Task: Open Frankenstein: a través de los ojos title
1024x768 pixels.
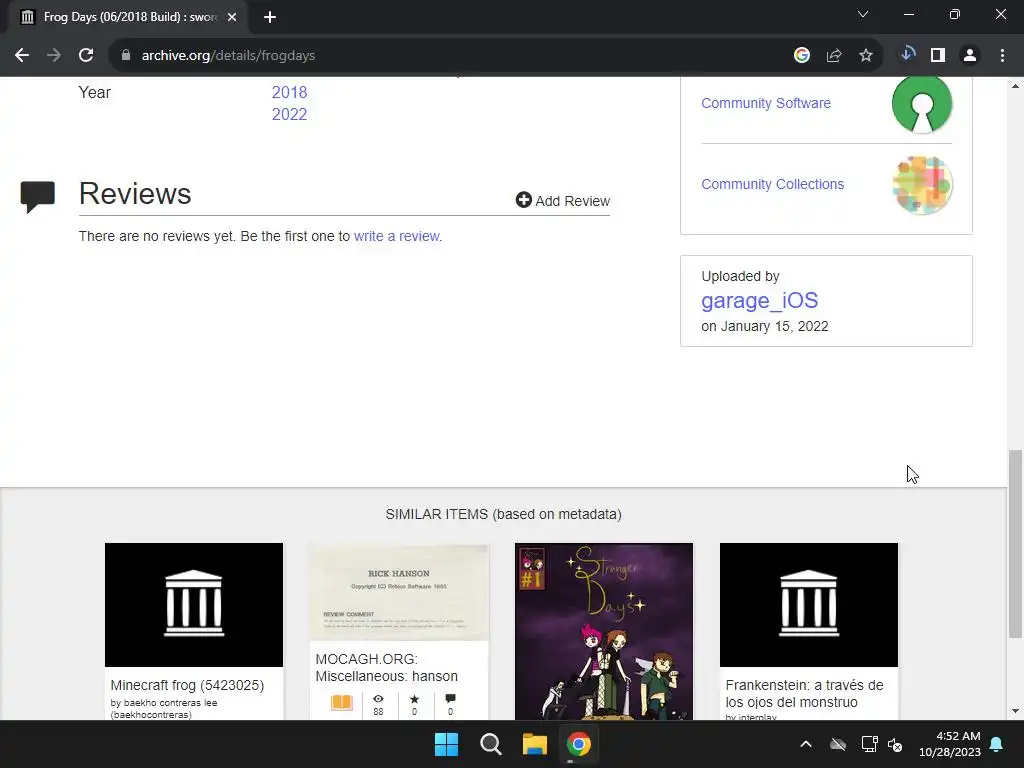Action: [805, 694]
